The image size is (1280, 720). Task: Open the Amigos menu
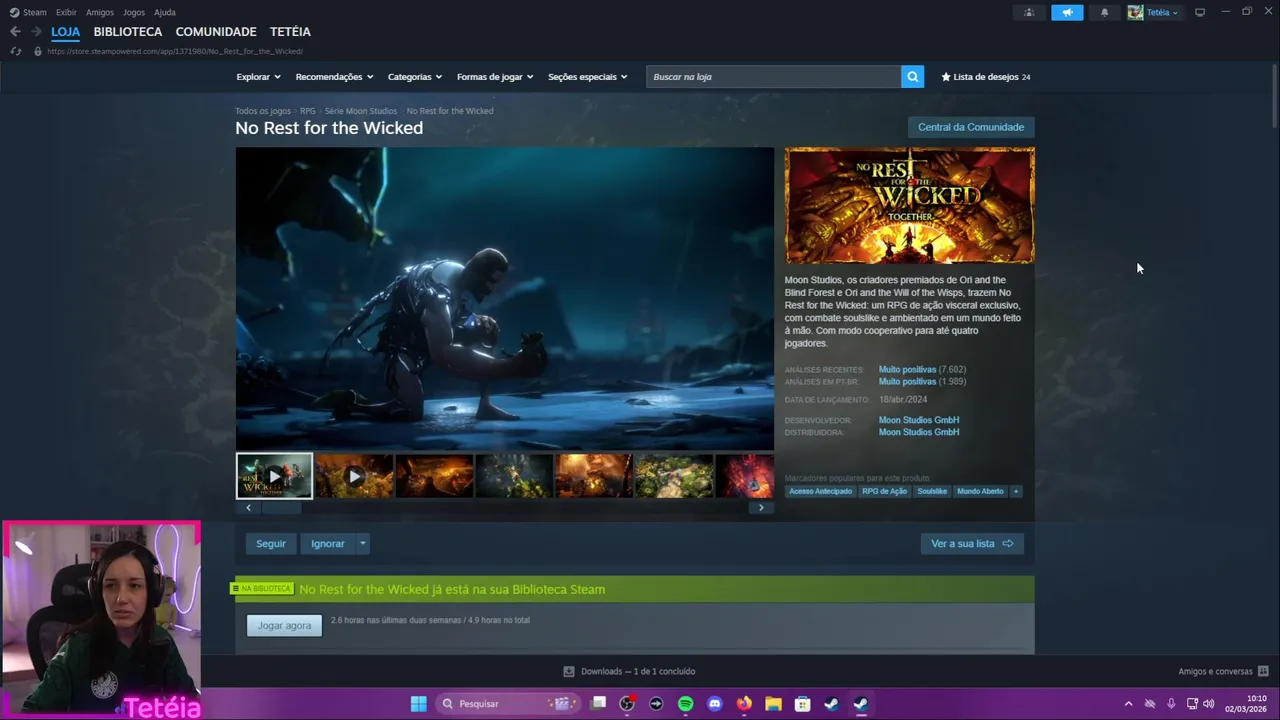coord(100,12)
